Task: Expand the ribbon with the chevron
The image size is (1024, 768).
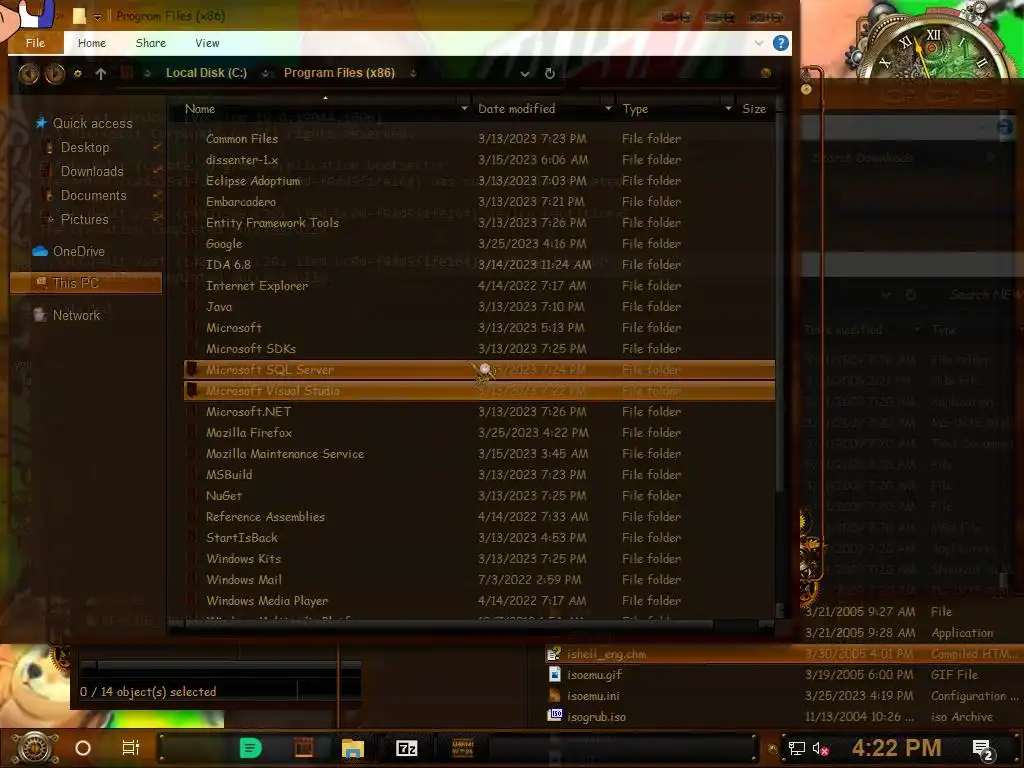Action: click(759, 43)
